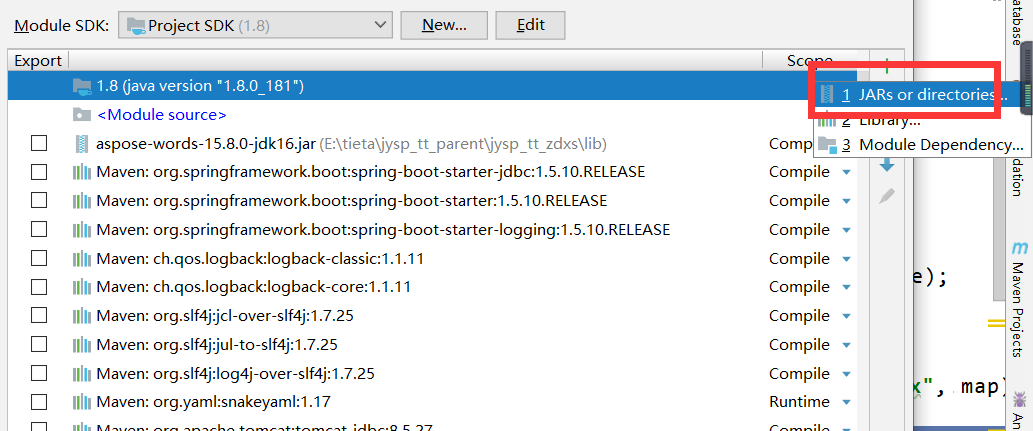Image resolution: width=1033 pixels, height=431 pixels.
Task: Click the Module source folder icon
Action: pyautogui.click(x=82, y=115)
